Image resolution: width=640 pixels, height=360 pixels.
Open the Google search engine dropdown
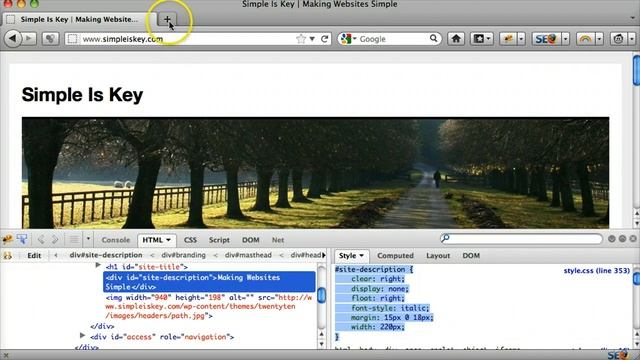coord(354,39)
